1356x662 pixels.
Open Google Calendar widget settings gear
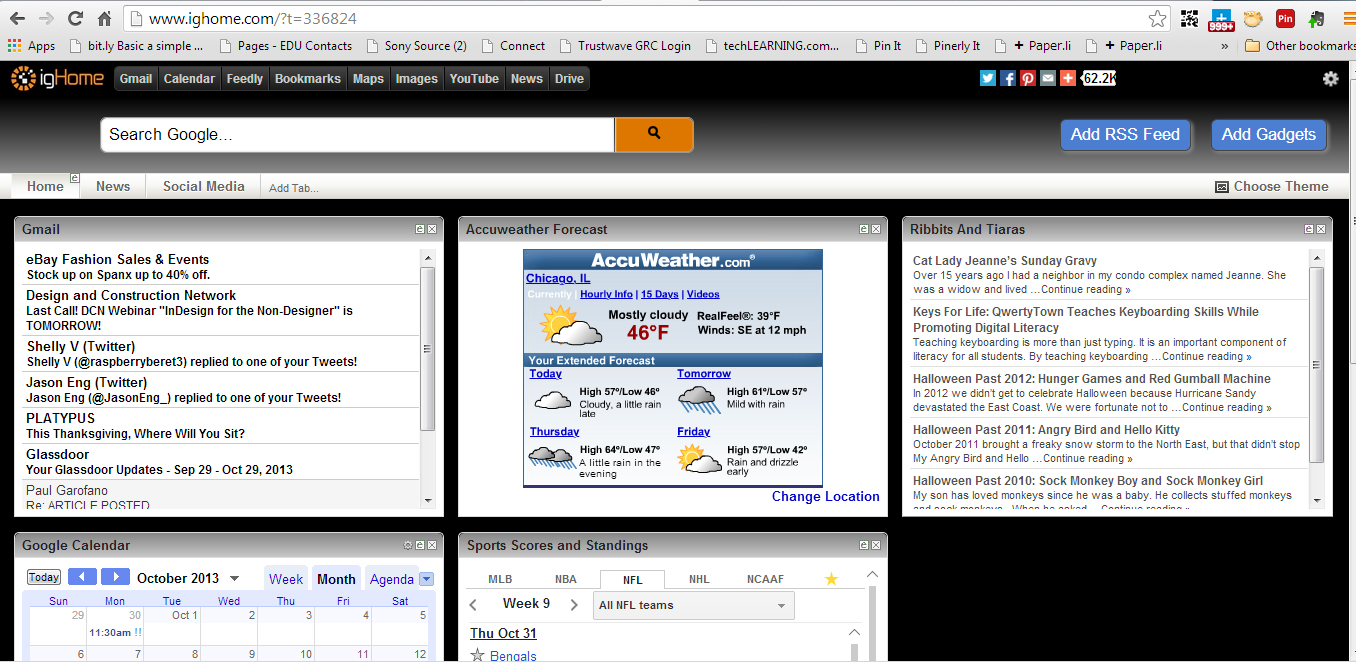407,545
